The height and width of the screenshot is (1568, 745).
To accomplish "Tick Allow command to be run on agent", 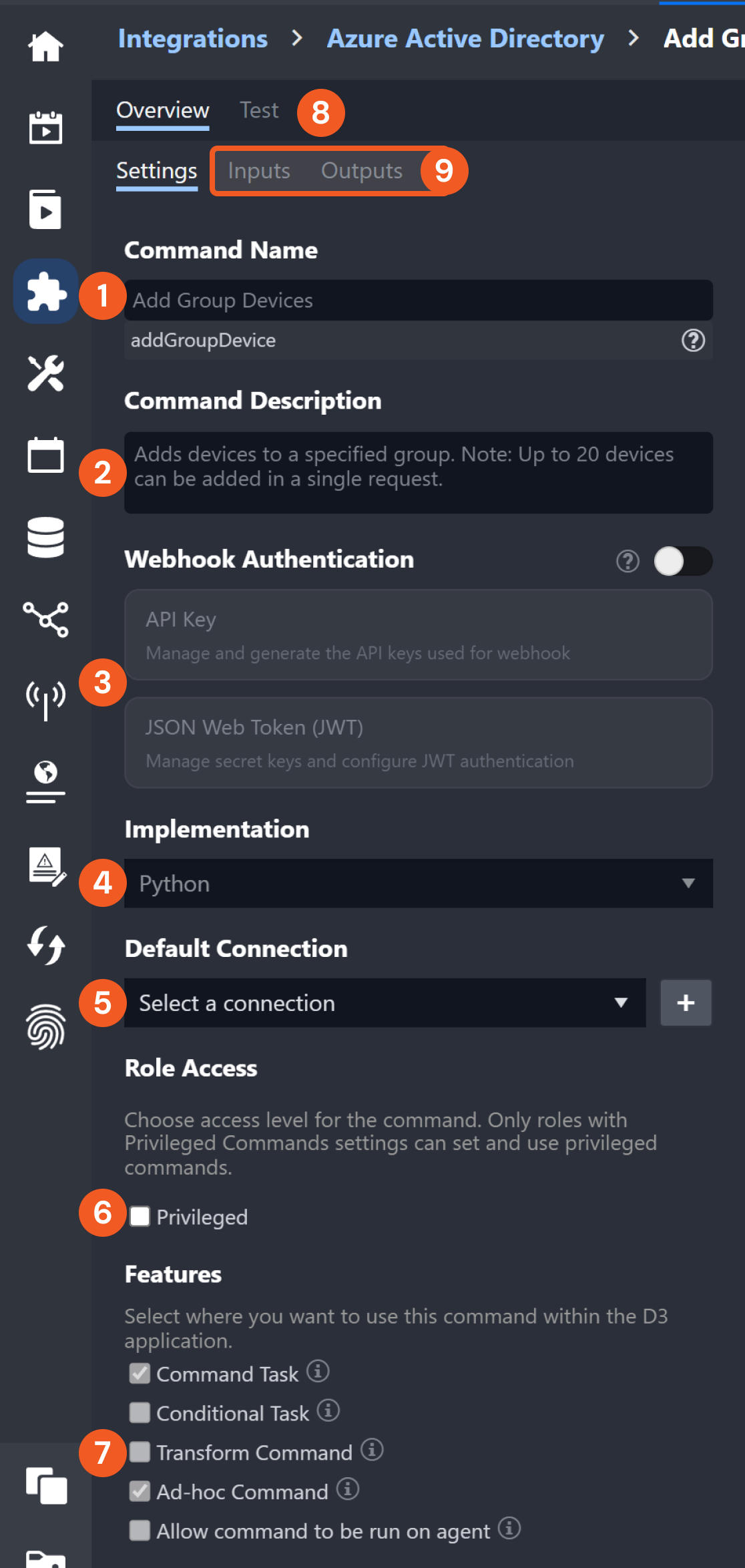I will (140, 1530).
